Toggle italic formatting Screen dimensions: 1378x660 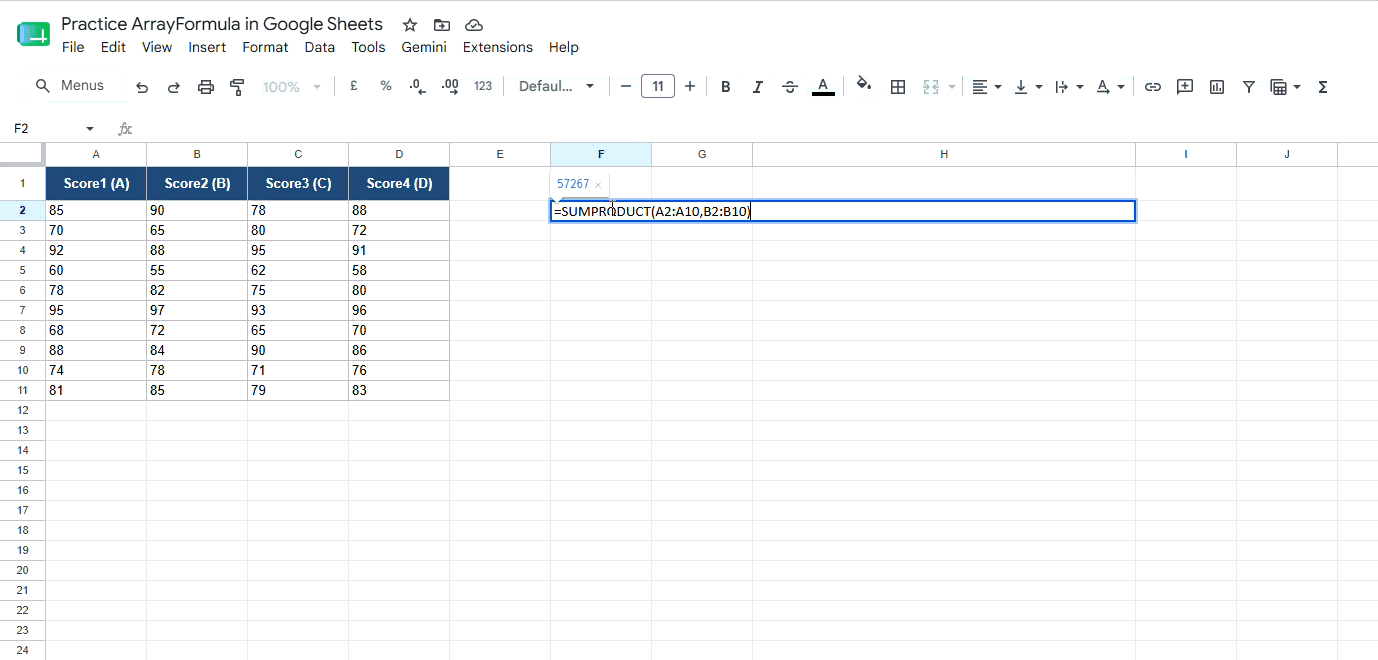click(758, 87)
